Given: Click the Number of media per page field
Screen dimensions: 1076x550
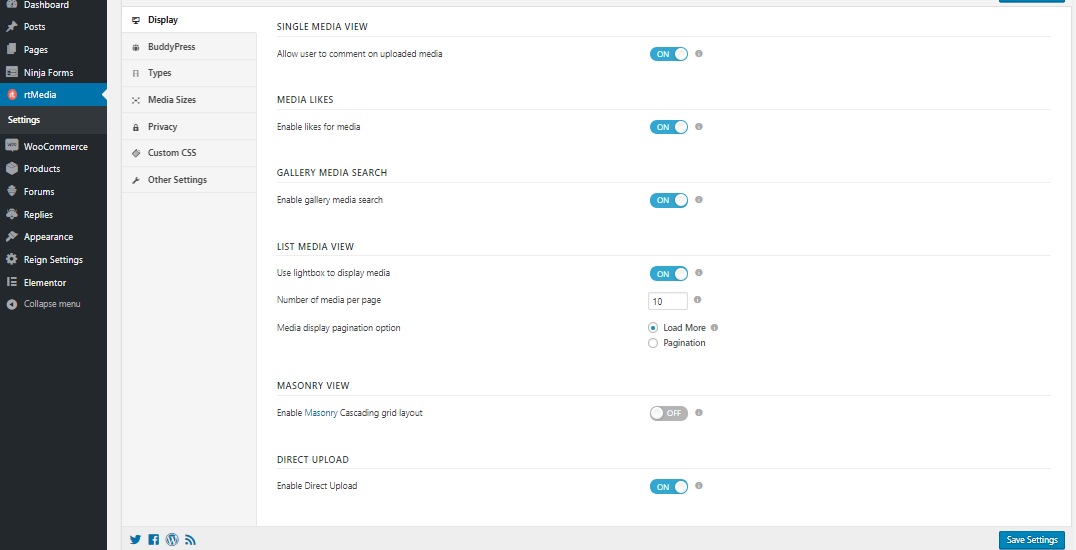Looking at the screenshot, I should point(668,301).
